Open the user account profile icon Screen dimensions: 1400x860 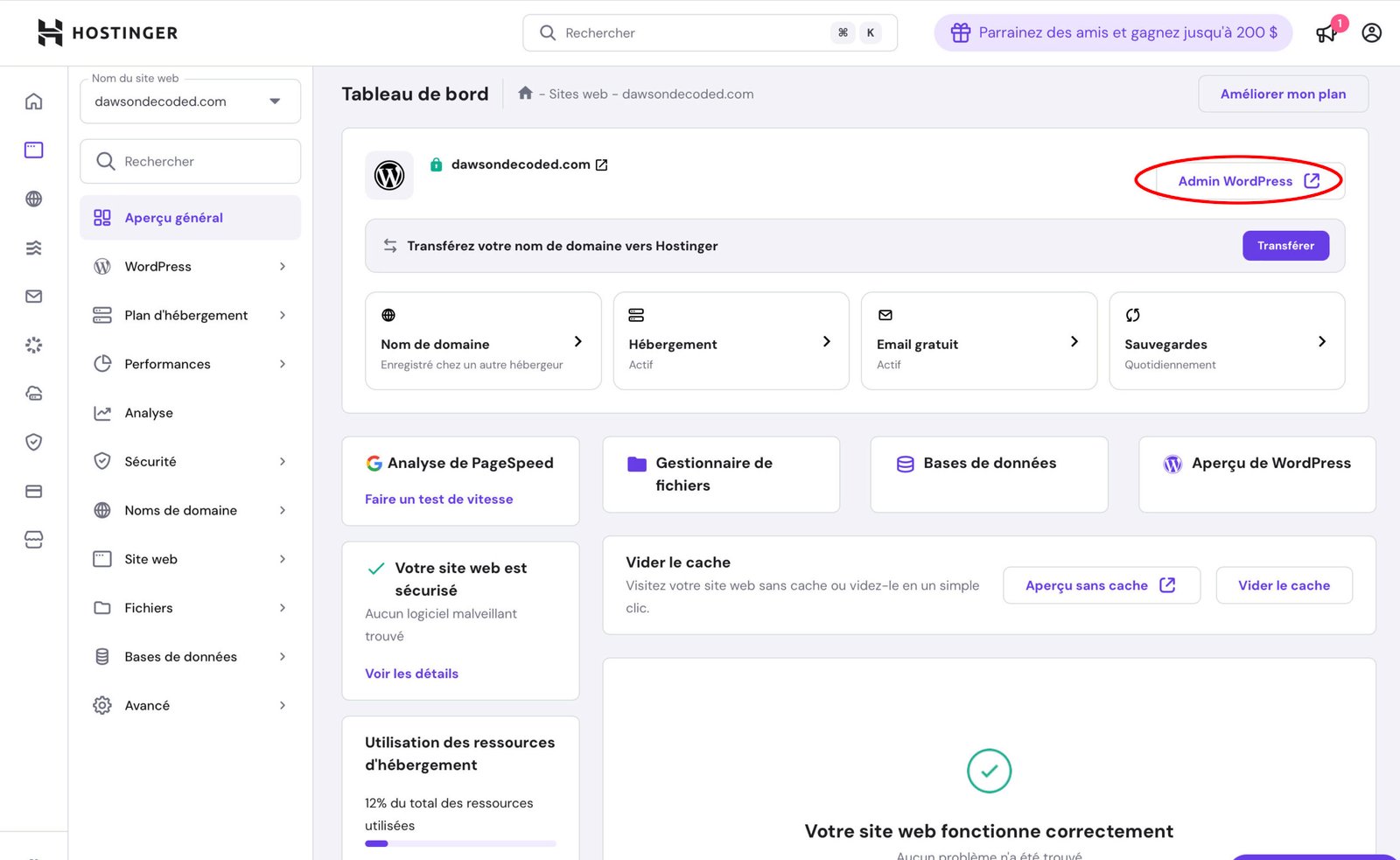click(x=1371, y=33)
